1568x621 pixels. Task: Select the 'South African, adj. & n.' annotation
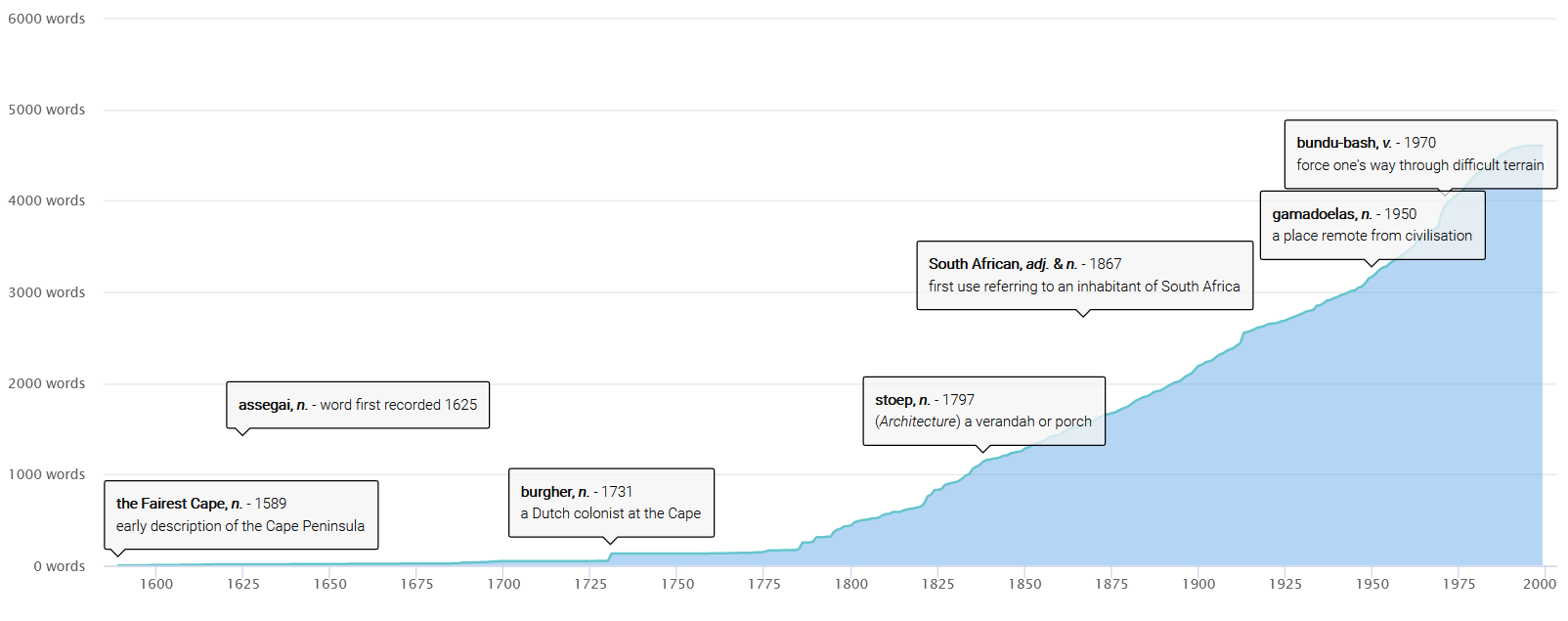pyautogui.click(x=1084, y=275)
